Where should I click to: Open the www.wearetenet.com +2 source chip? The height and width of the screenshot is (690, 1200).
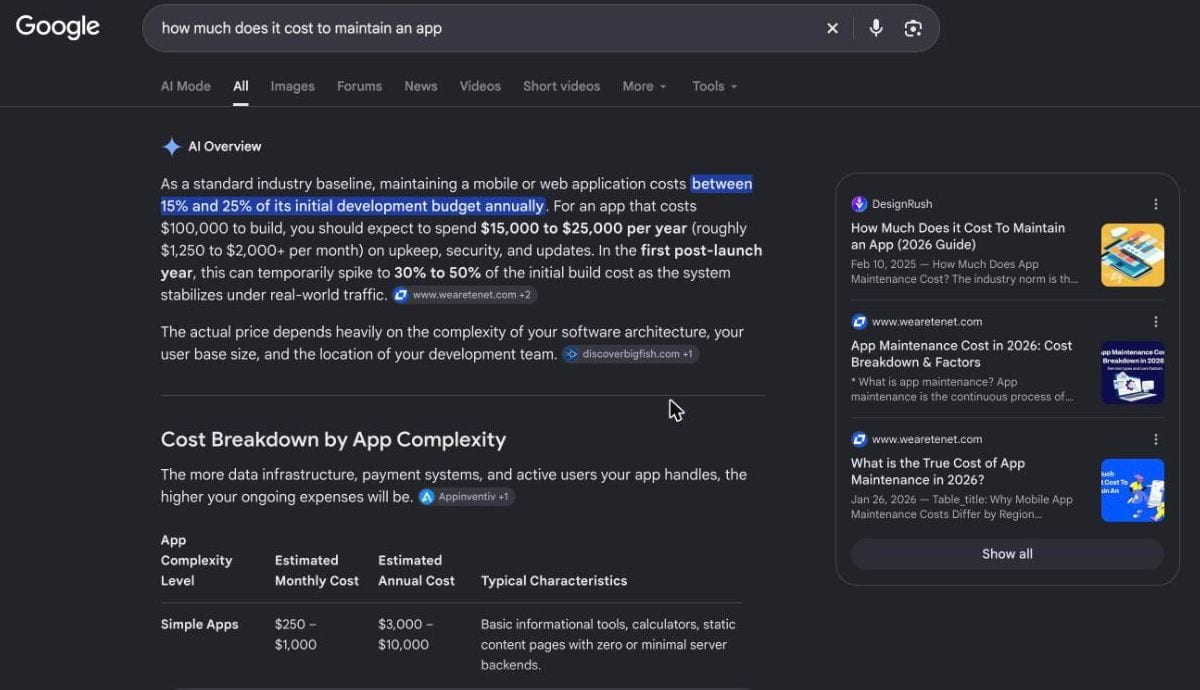point(464,295)
